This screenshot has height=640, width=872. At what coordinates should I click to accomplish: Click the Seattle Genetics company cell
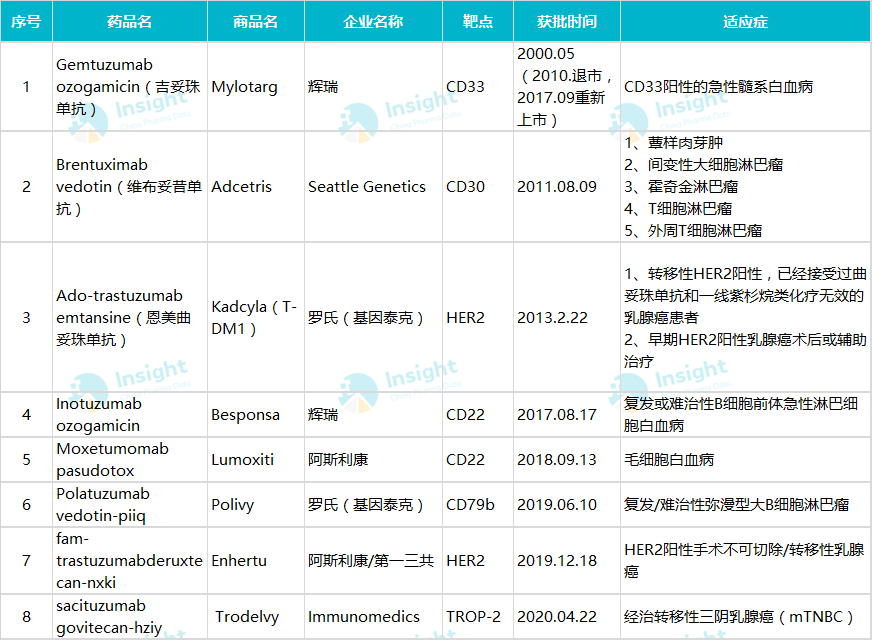[x=373, y=187]
